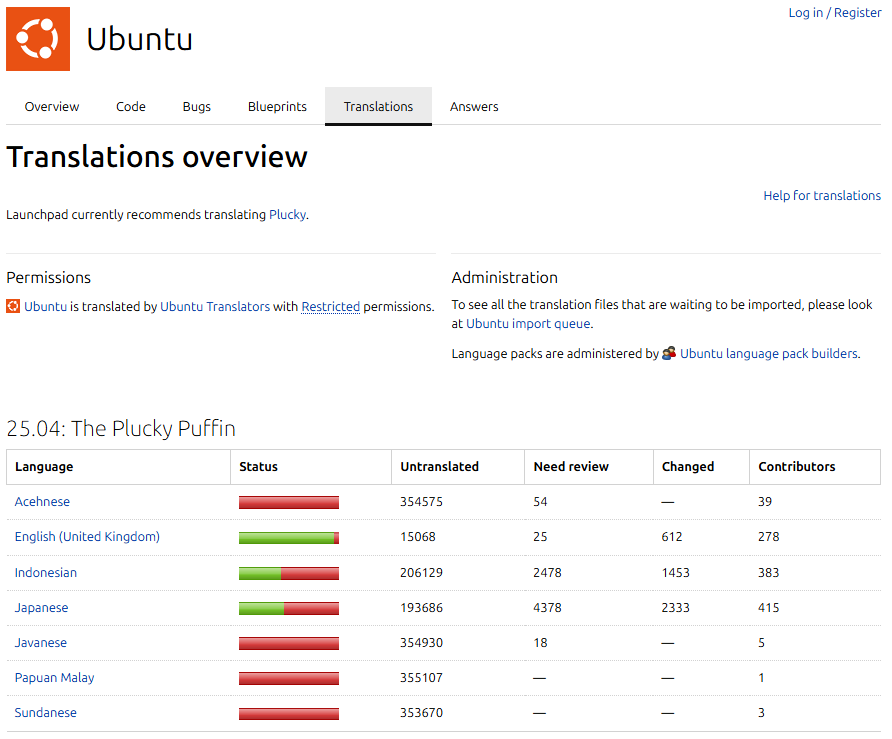Screen dimensions: 892x739
Task: Click the Papuan Malay status bar
Action: [x=289, y=679]
